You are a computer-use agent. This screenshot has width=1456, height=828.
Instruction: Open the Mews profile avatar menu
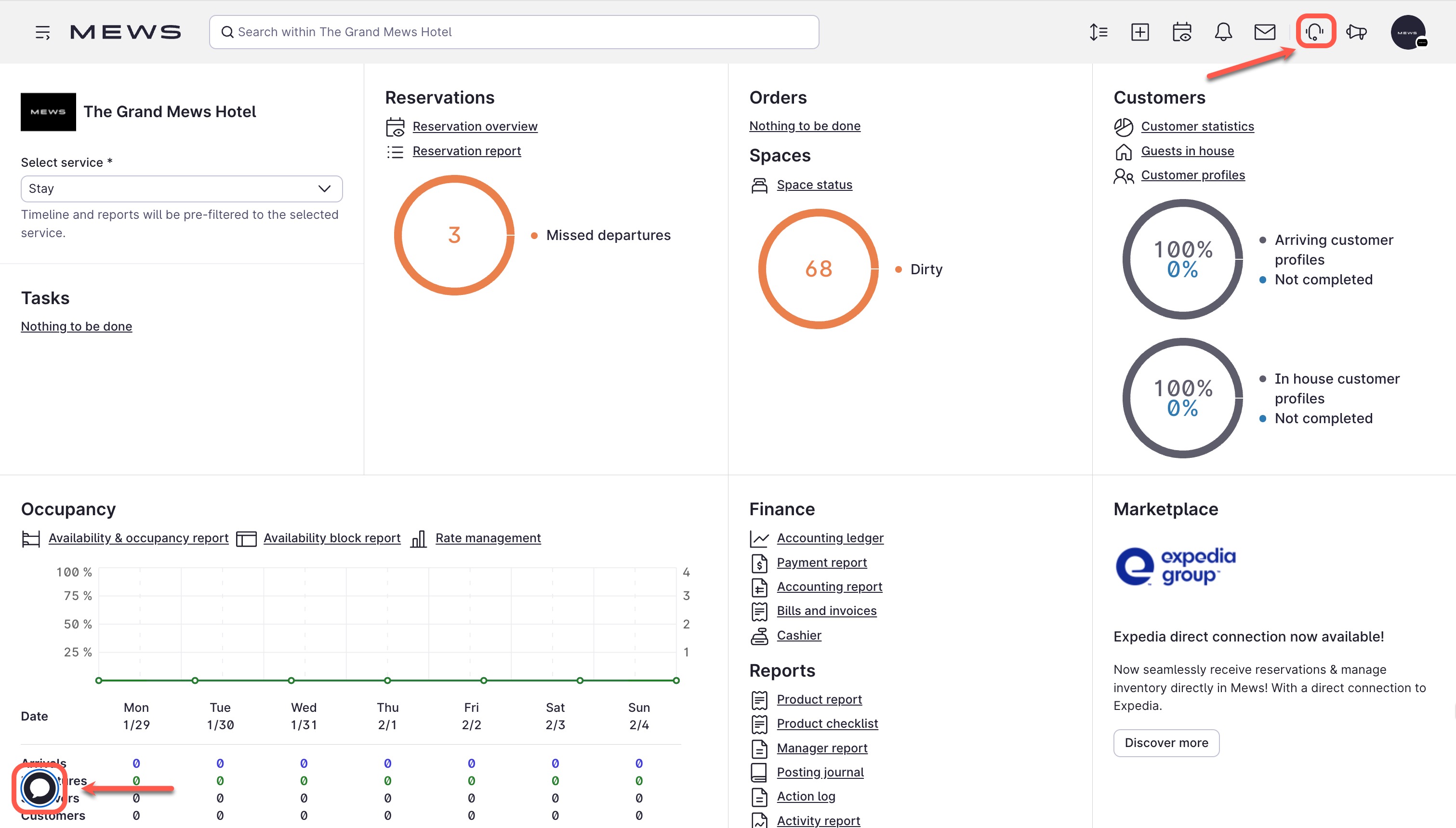pos(1408,32)
